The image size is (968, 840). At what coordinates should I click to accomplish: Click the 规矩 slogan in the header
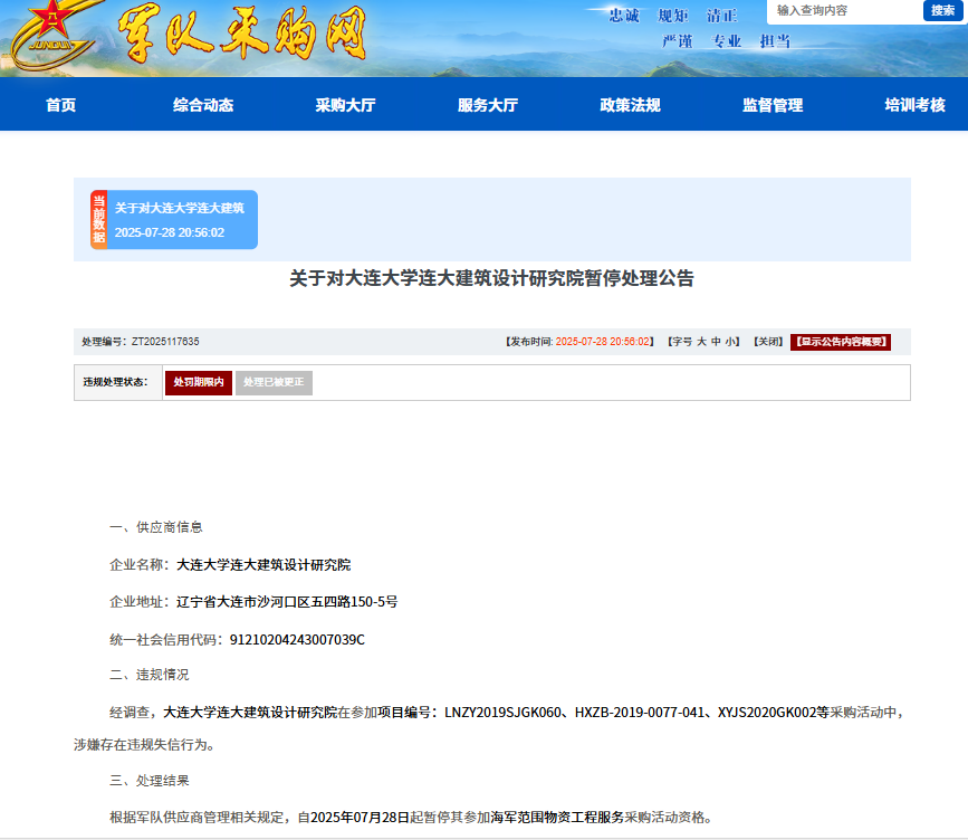click(x=673, y=15)
